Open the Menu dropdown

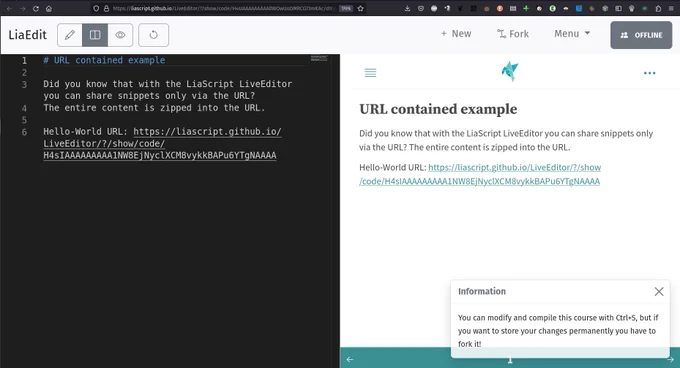click(572, 34)
